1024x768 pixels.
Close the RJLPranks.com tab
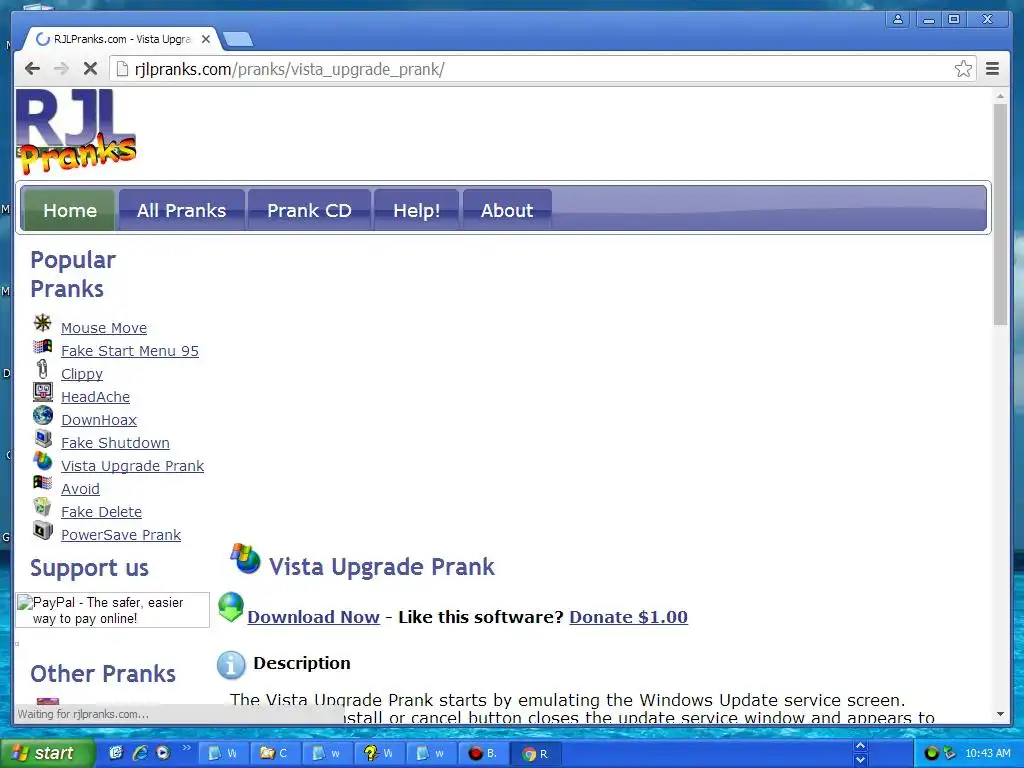click(206, 39)
